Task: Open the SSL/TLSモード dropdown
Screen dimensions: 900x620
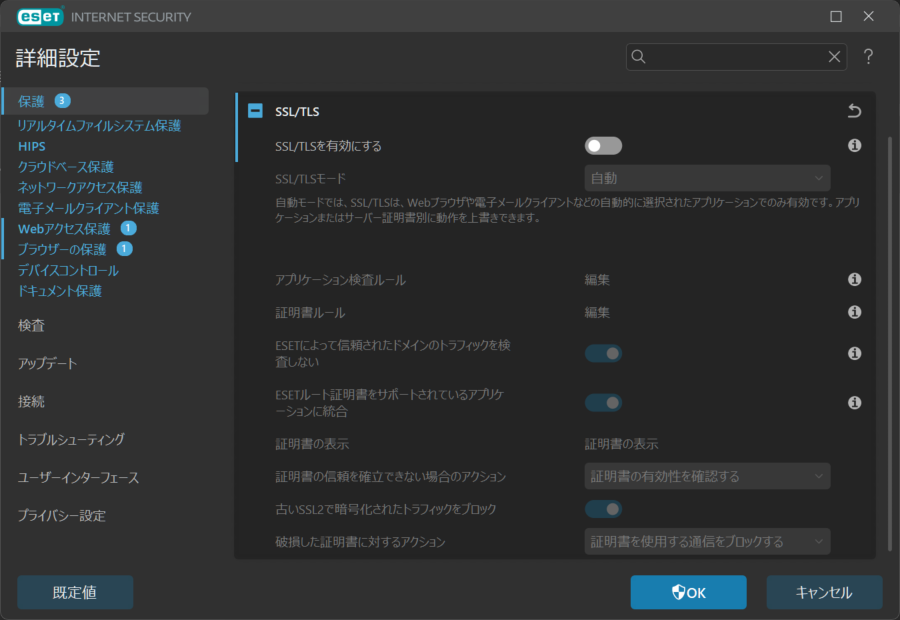Action: 707,179
